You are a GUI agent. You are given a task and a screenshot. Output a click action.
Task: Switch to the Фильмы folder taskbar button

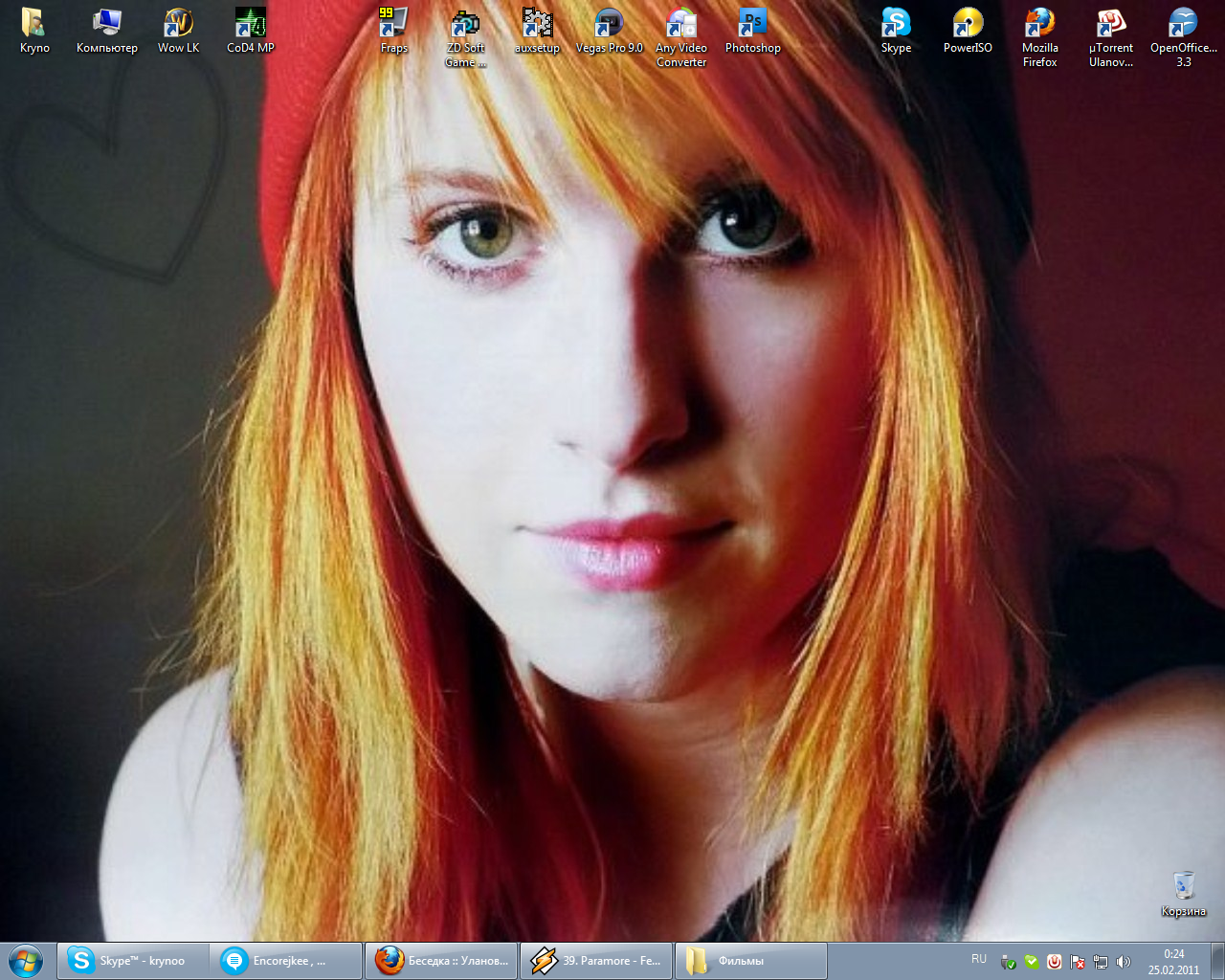tap(750, 961)
